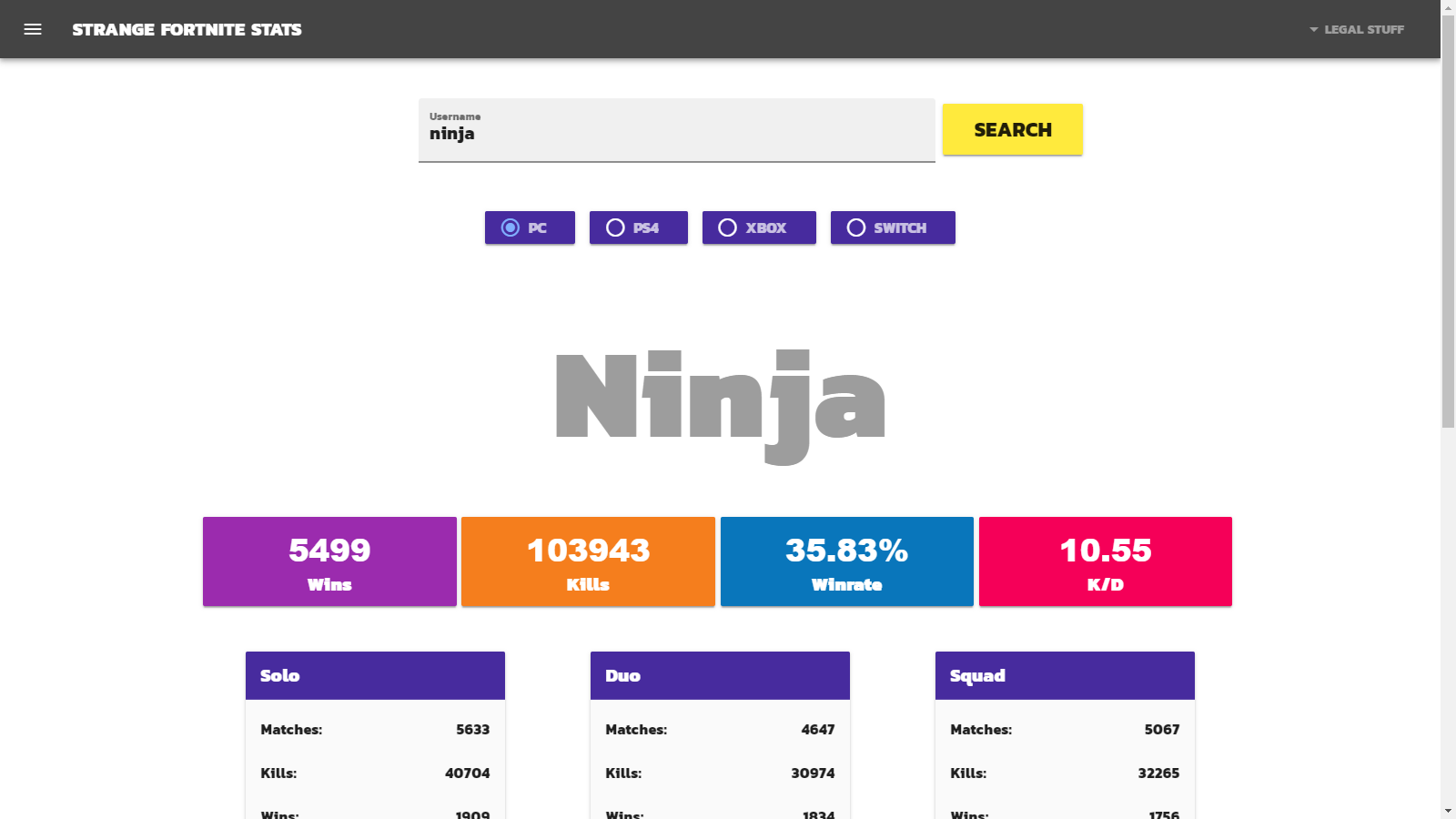Click Squad matches value 5067
Screen dimensions: 1456x819
(x=1162, y=730)
